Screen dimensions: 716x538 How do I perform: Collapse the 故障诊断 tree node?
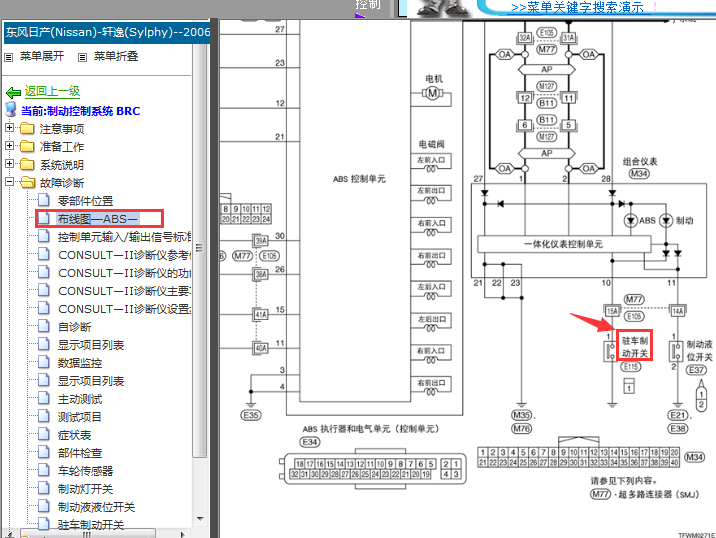9,181
